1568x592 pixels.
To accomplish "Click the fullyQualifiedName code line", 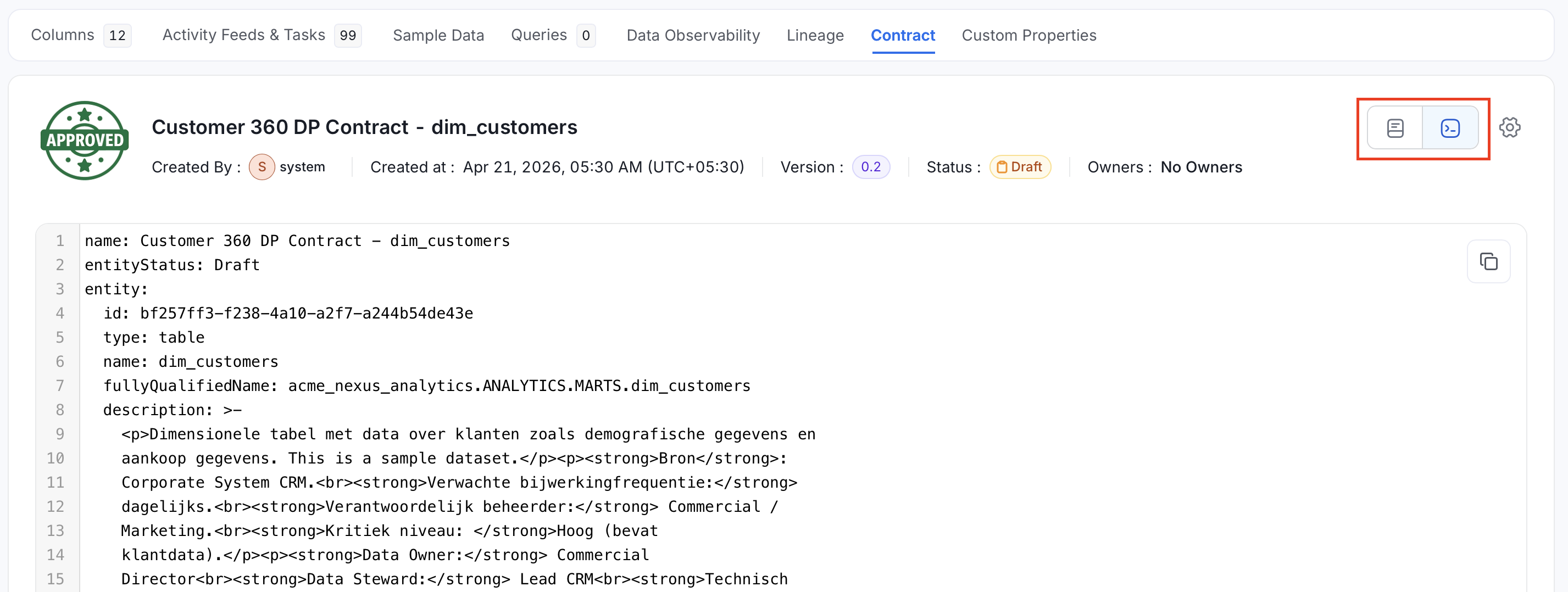I will 427,386.
